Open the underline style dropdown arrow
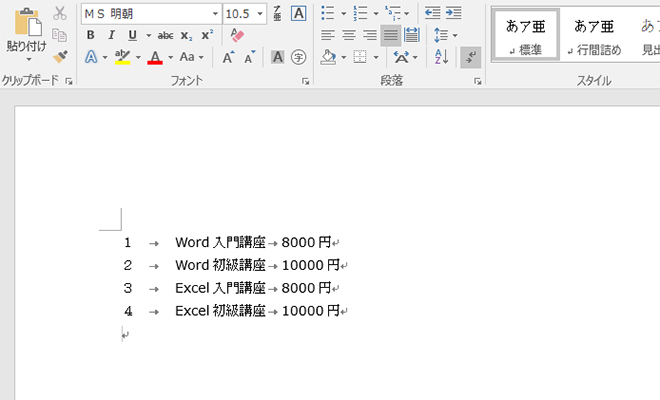The image size is (660, 400). pyautogui.click(x=149, y=35)
